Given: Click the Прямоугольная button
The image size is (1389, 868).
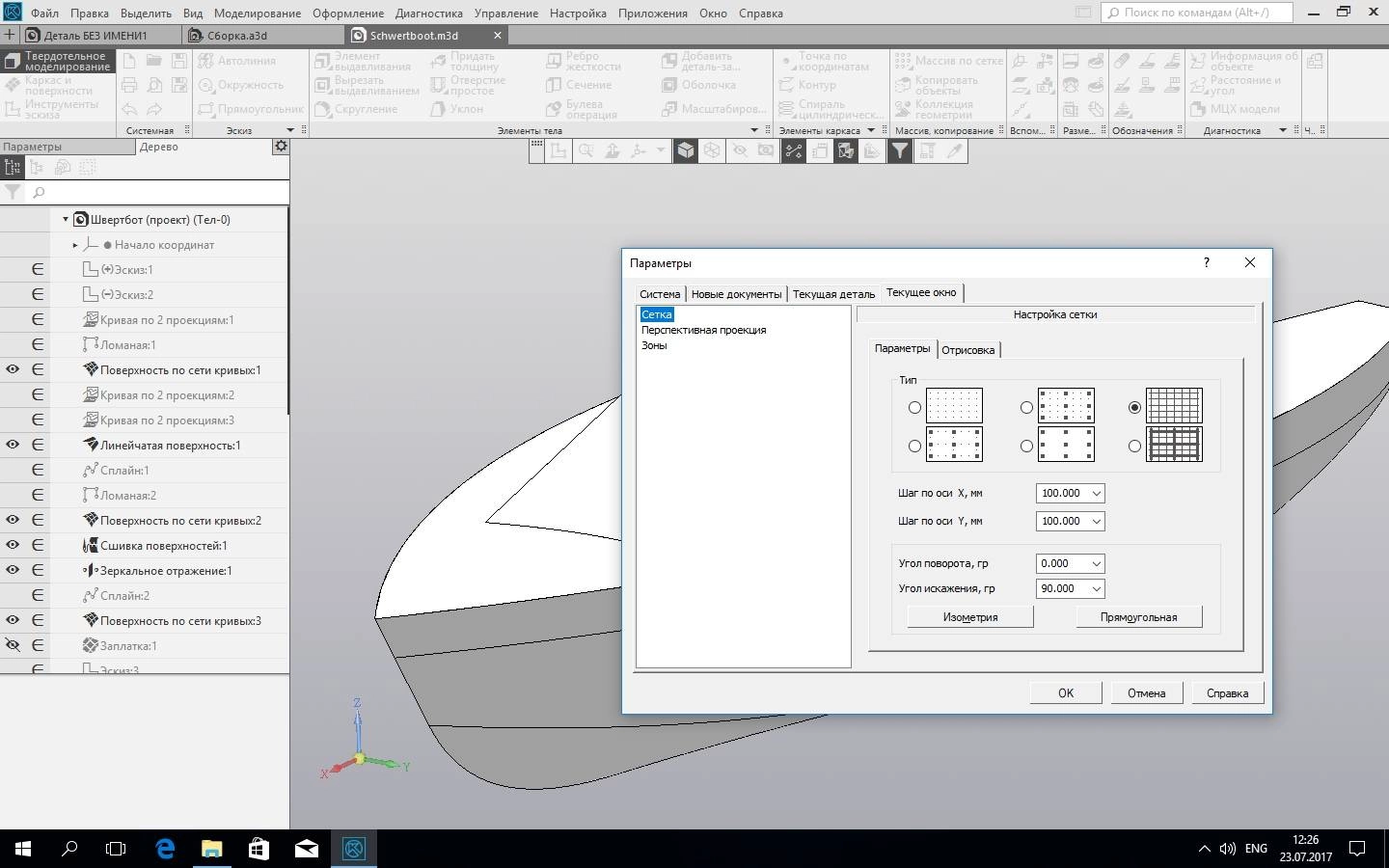Looking at the screenshot, I should coord(1139,617).
